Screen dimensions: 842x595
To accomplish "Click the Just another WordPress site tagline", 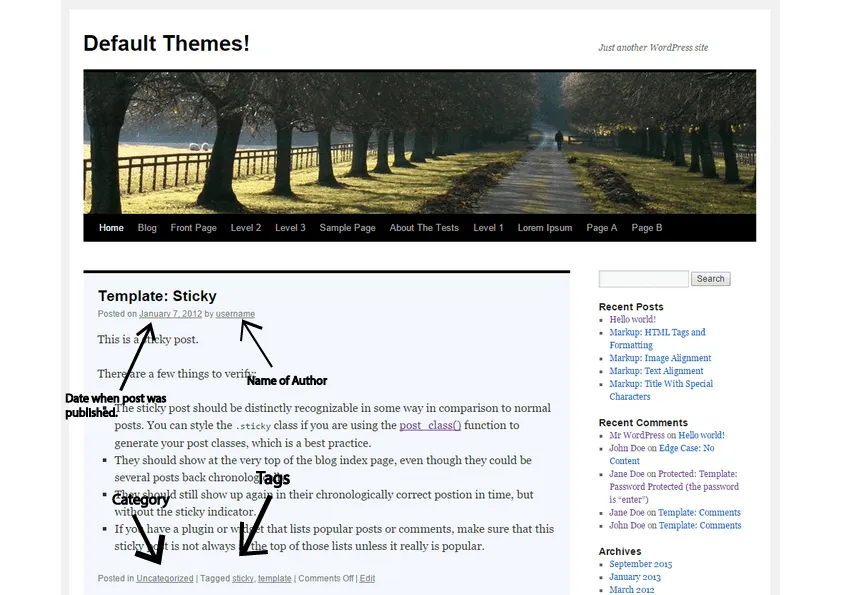I will pos(653,47).
